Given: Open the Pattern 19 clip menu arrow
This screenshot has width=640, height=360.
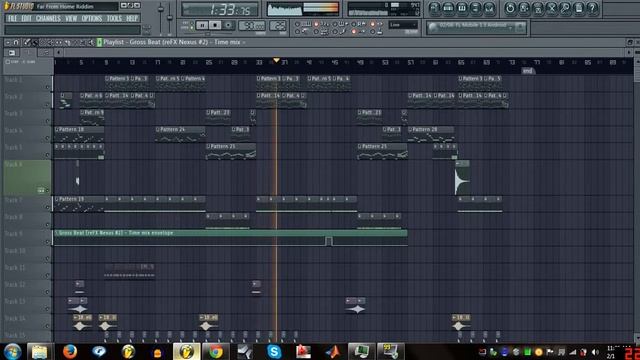Looking at the screenshot, I should point(57,199).
